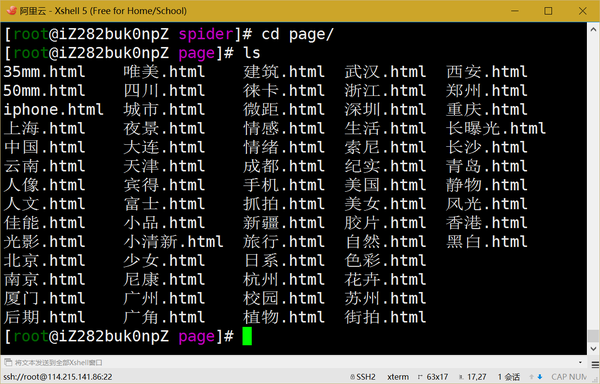Open the compose bar dropdown arrow

[x=580, y=362]
